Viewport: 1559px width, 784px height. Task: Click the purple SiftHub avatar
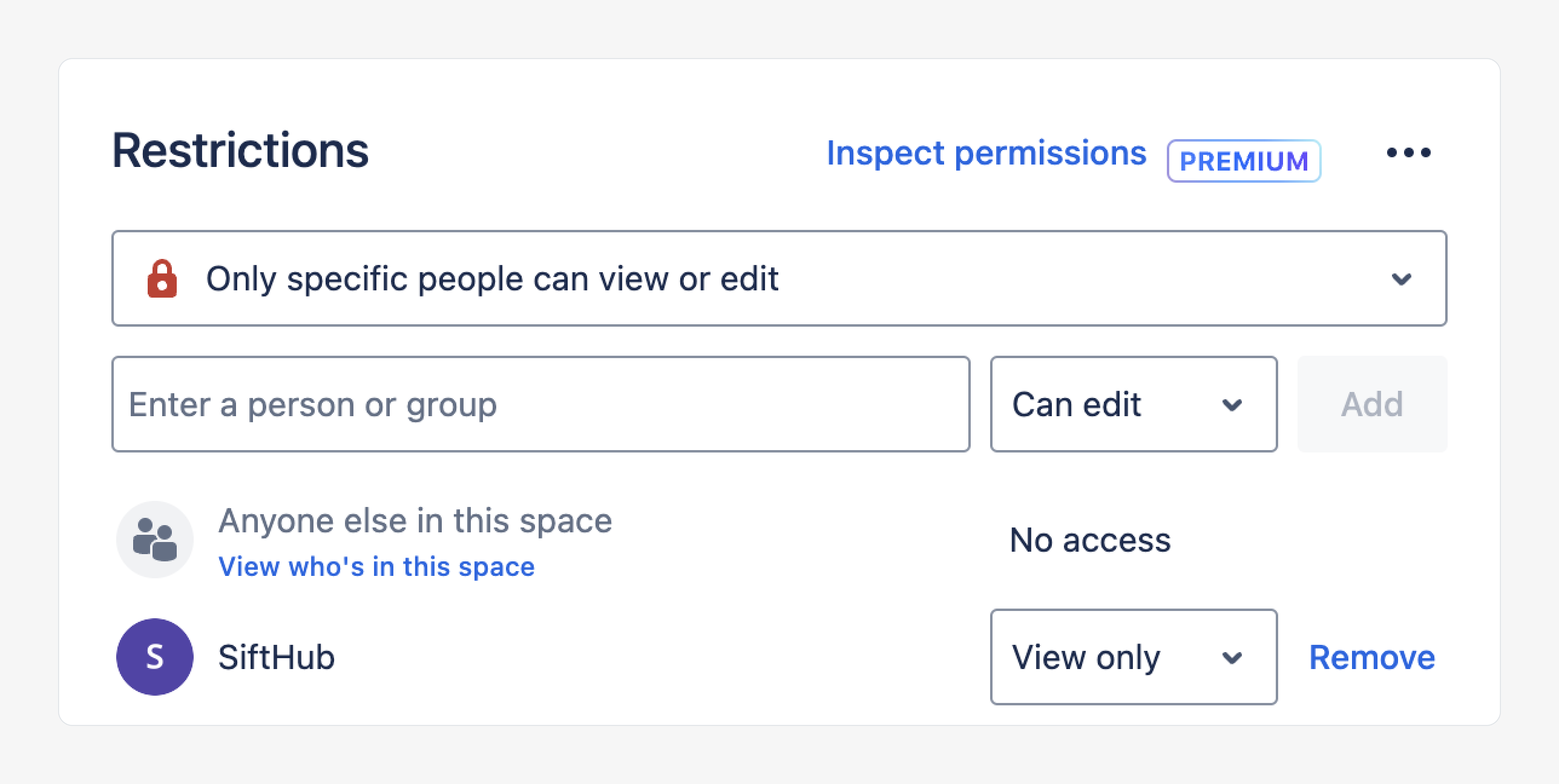pyautogui.click(x=155, y=657)
